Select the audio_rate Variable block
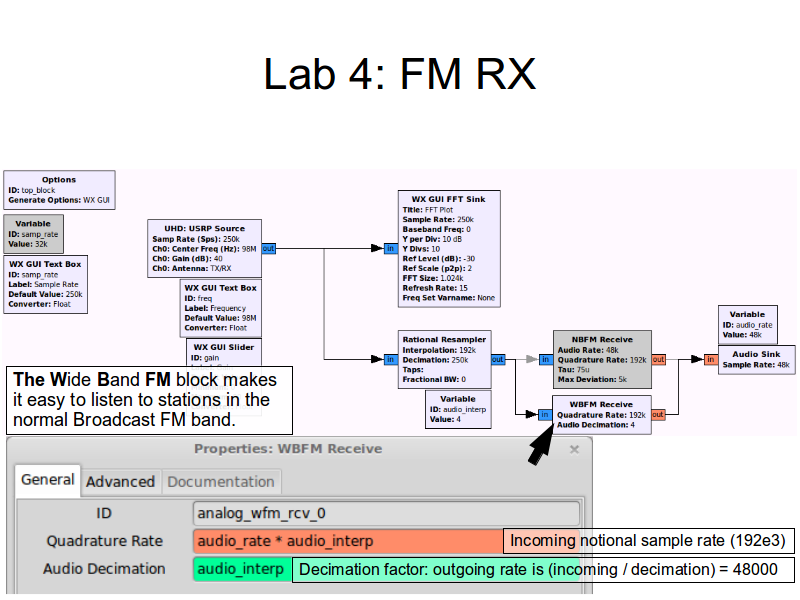 [746, 325]
